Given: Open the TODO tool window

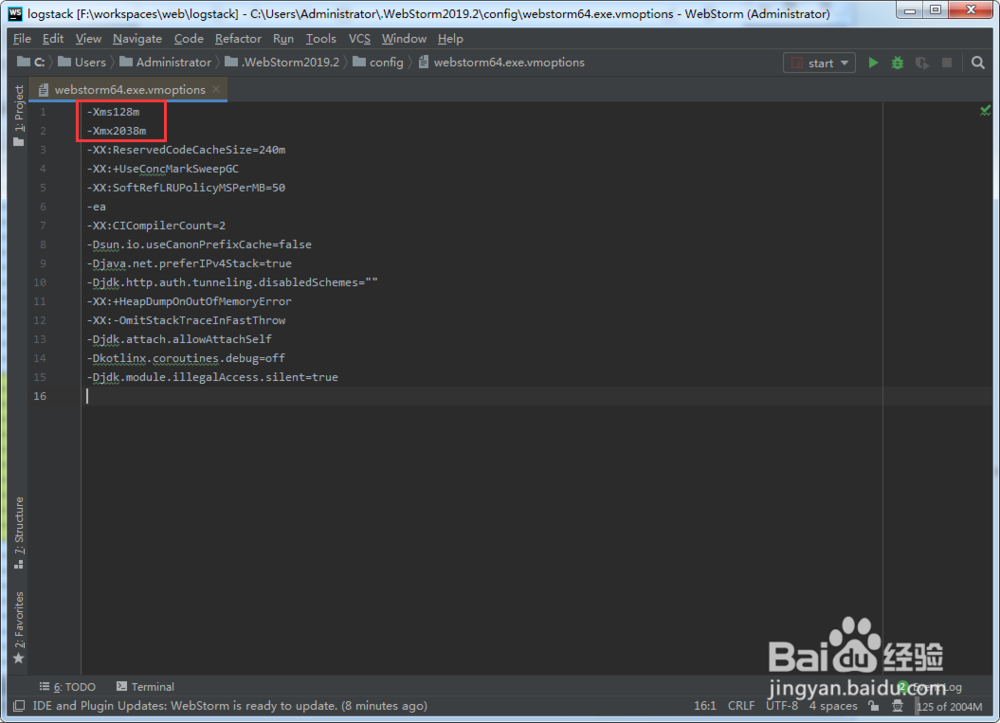Looking at the screenshot, I should pos(68,687).
